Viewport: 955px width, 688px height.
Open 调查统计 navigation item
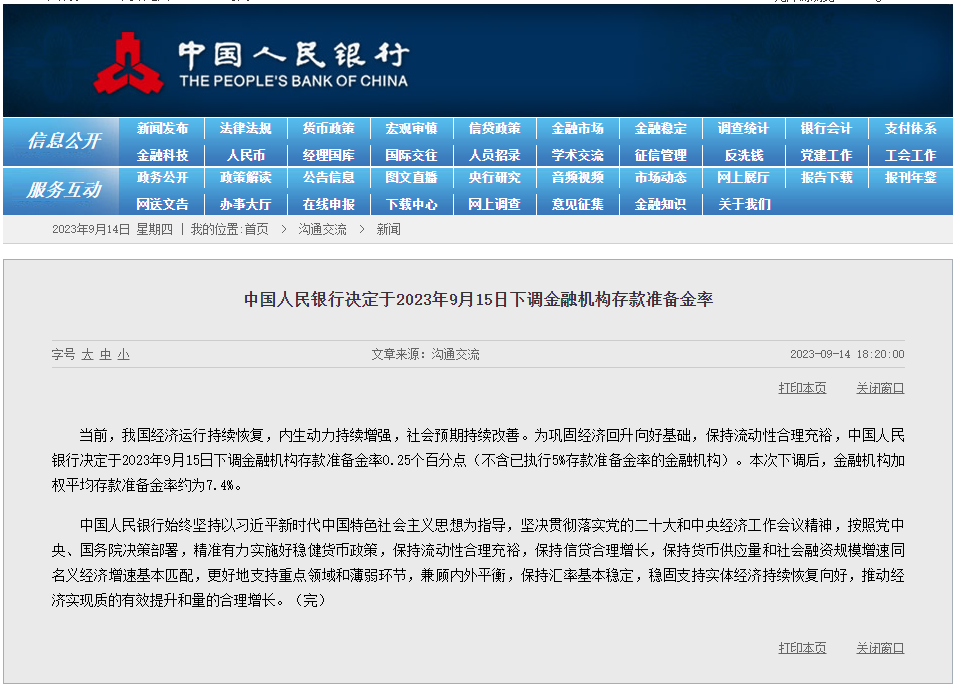tap(743, 128)
